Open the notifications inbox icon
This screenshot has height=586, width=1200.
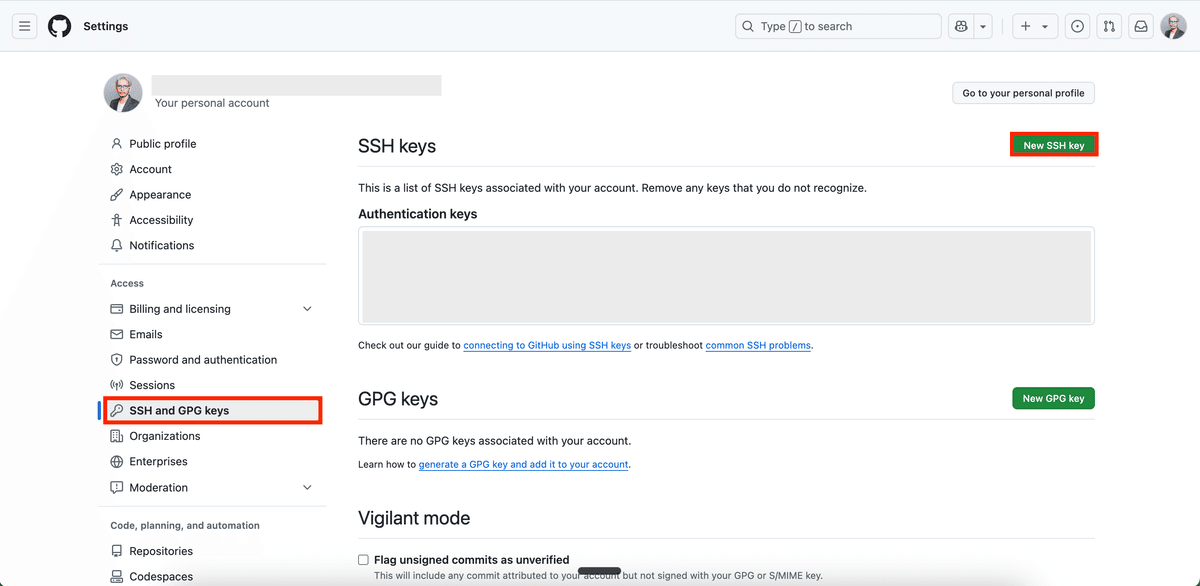tap(1141, 26)
